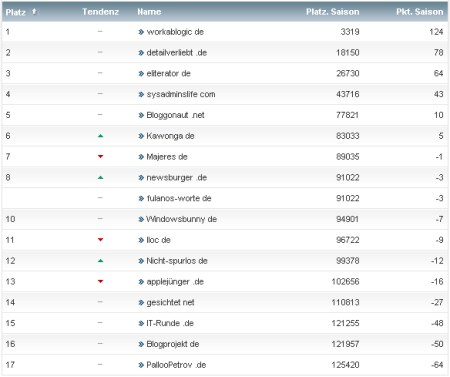The image size is (450, 377).
Task: Open the Kawonga de link
Action: click(x=170, y=136)
